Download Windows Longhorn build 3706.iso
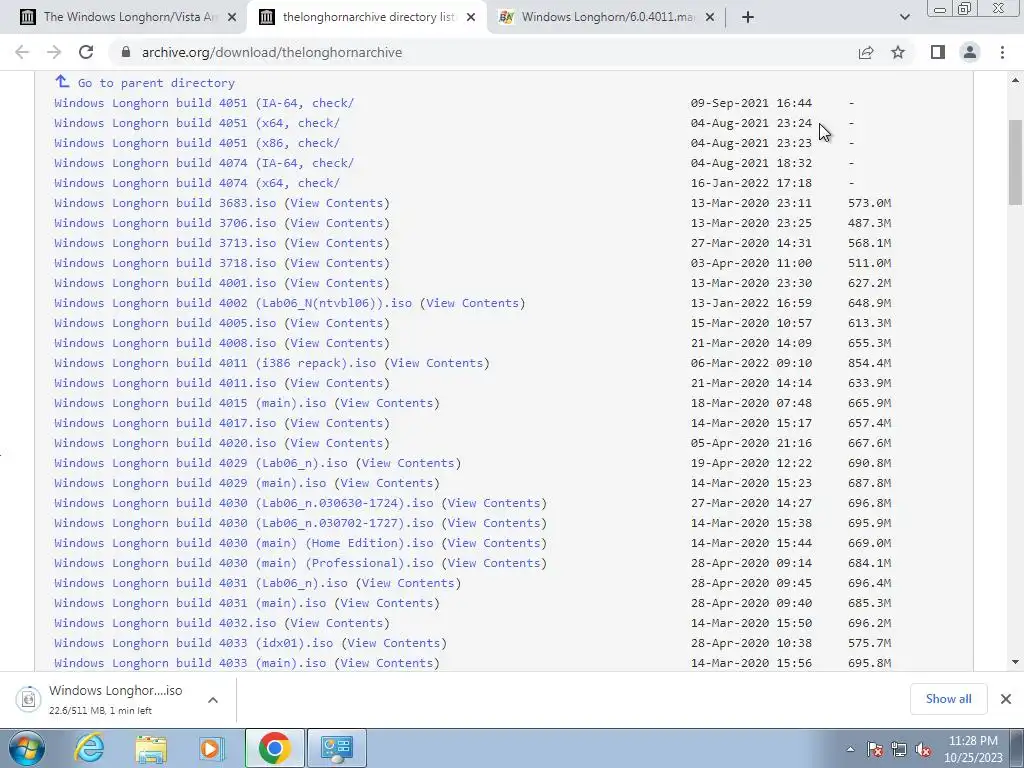 point(165,223)
